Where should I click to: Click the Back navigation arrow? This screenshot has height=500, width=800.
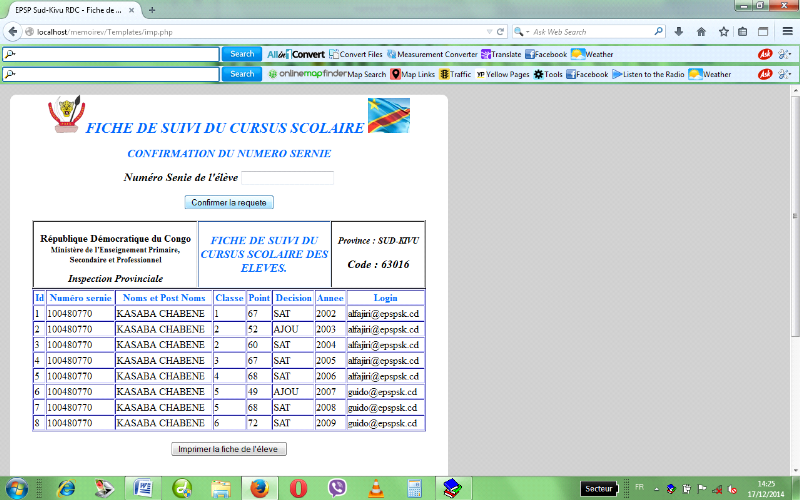(x=14, y=31)
